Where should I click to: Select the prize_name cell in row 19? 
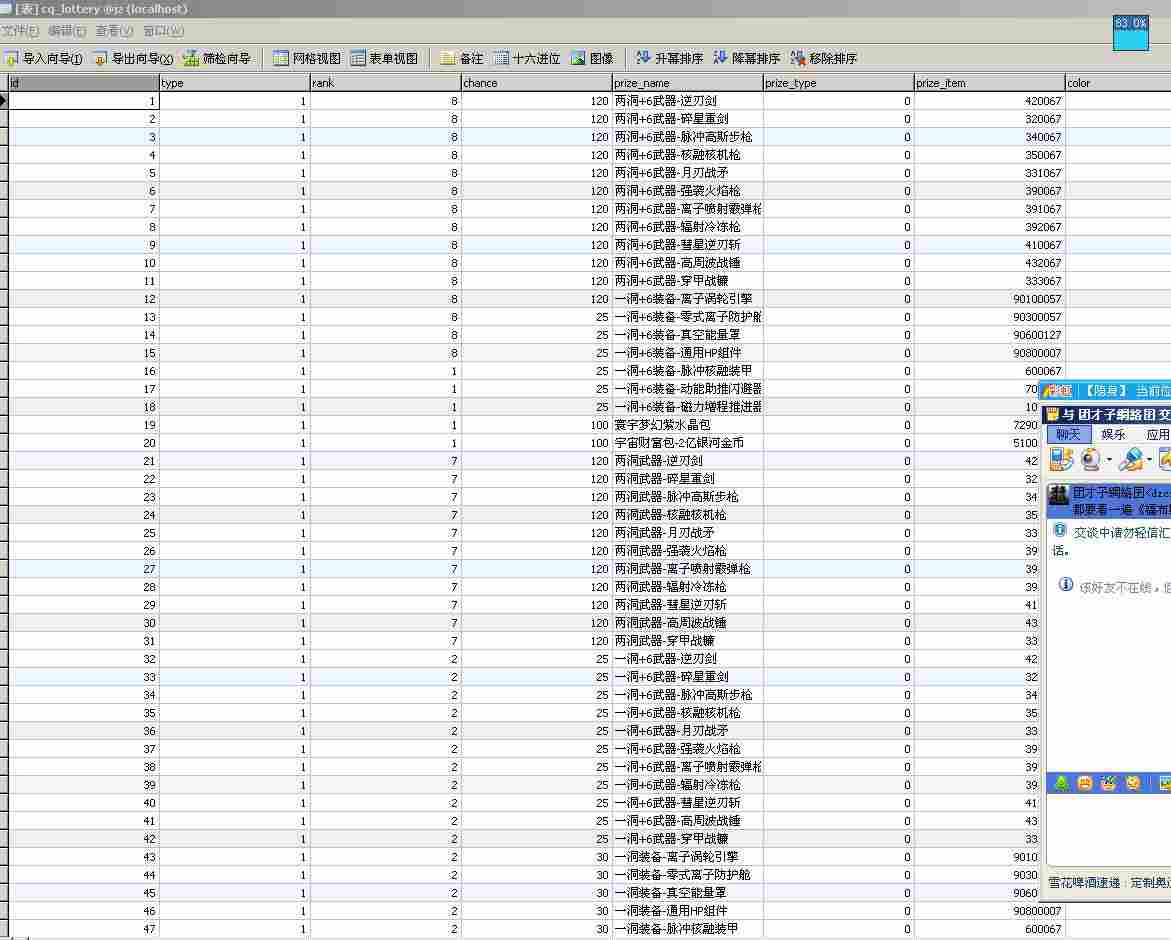point(687,425)
